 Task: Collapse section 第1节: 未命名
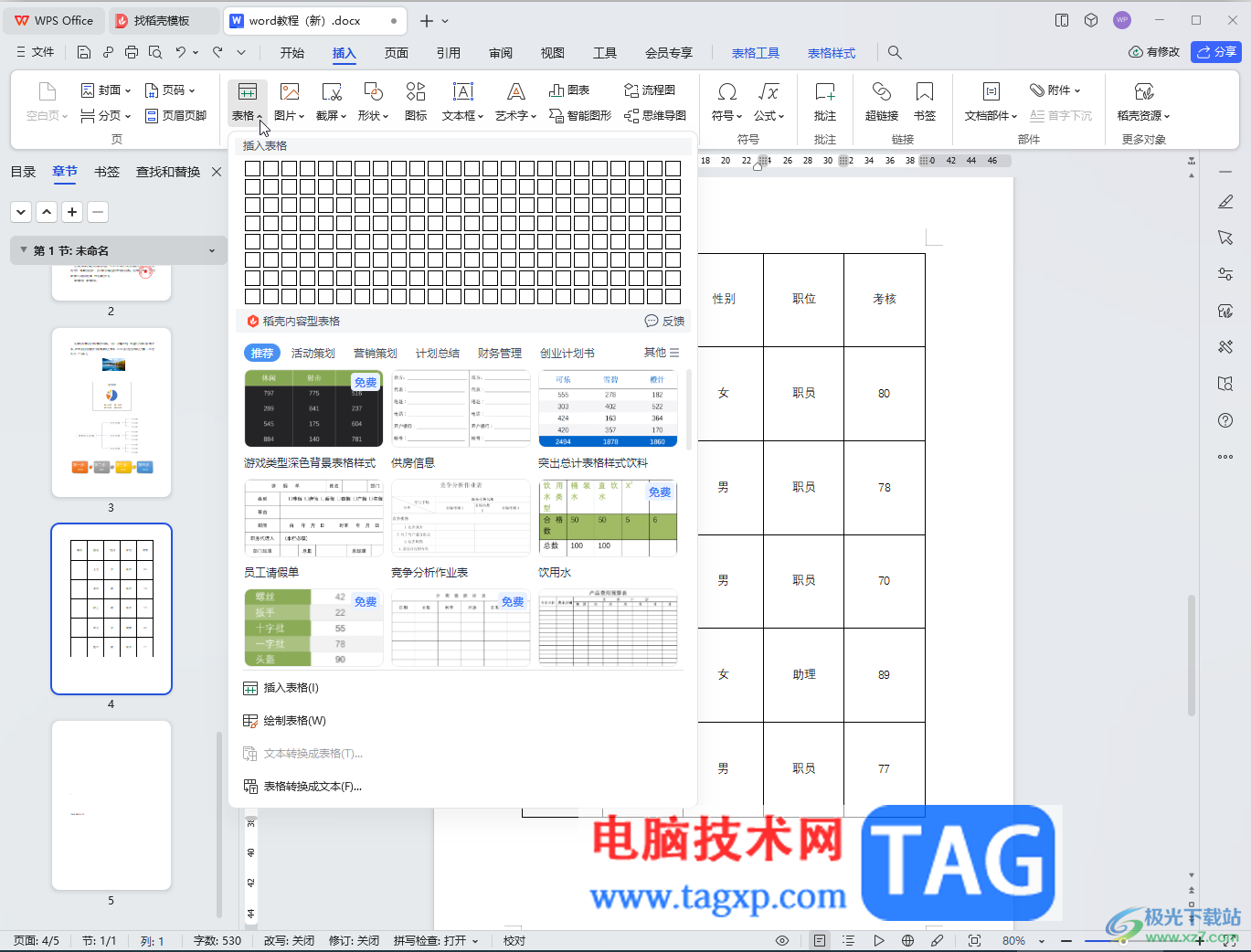click(x=24, y=249)
